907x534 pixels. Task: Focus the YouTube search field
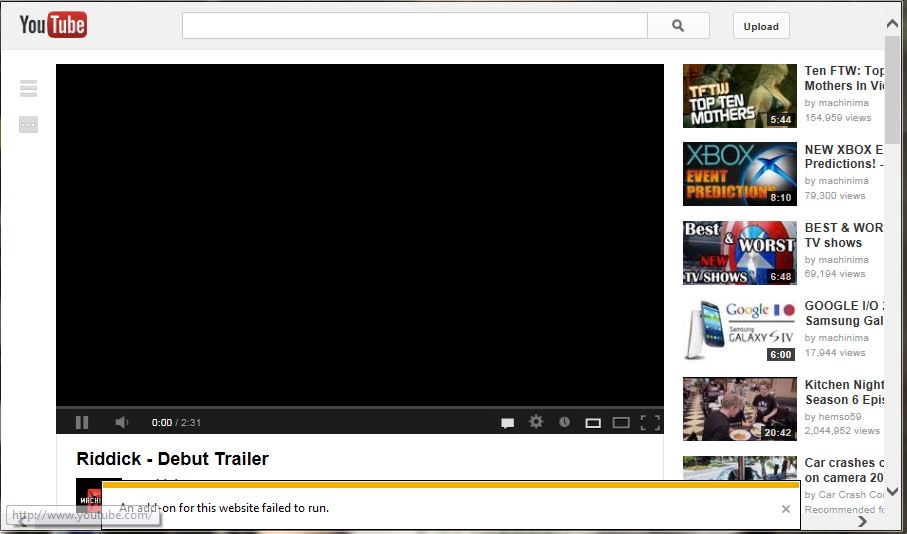415,25
